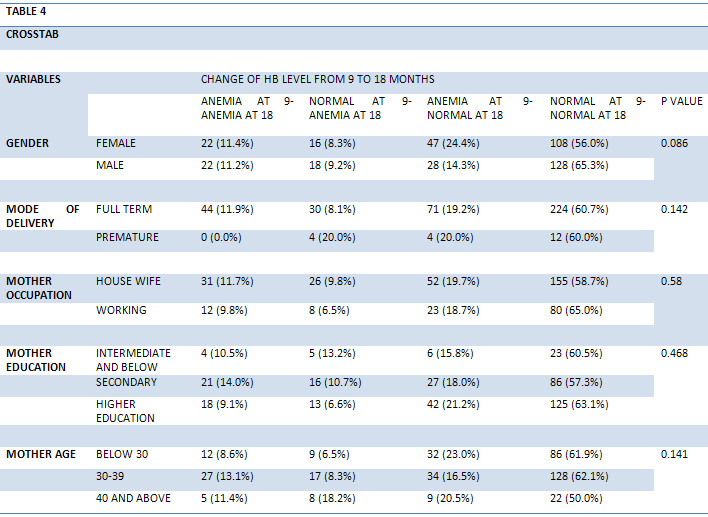Click the MOTHER EDUCATION label
Image resolution: width=708 pixels, height=517 pixels.
[x=36, y=360]
